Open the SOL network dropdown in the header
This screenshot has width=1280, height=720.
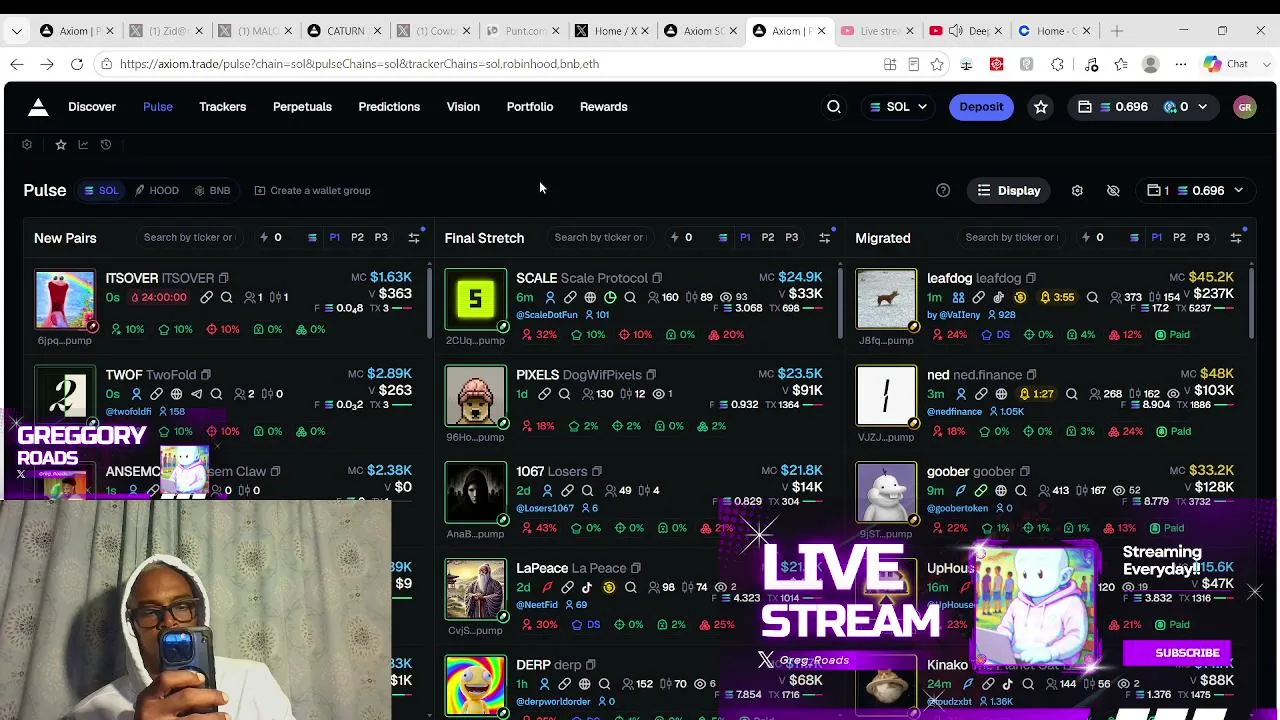898,107
